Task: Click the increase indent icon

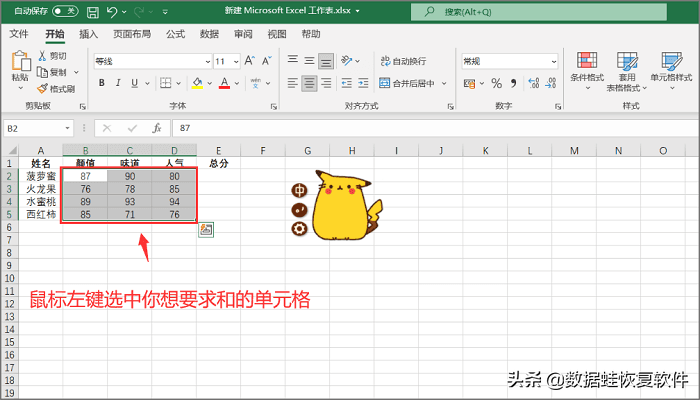Action: click(363, 83)
